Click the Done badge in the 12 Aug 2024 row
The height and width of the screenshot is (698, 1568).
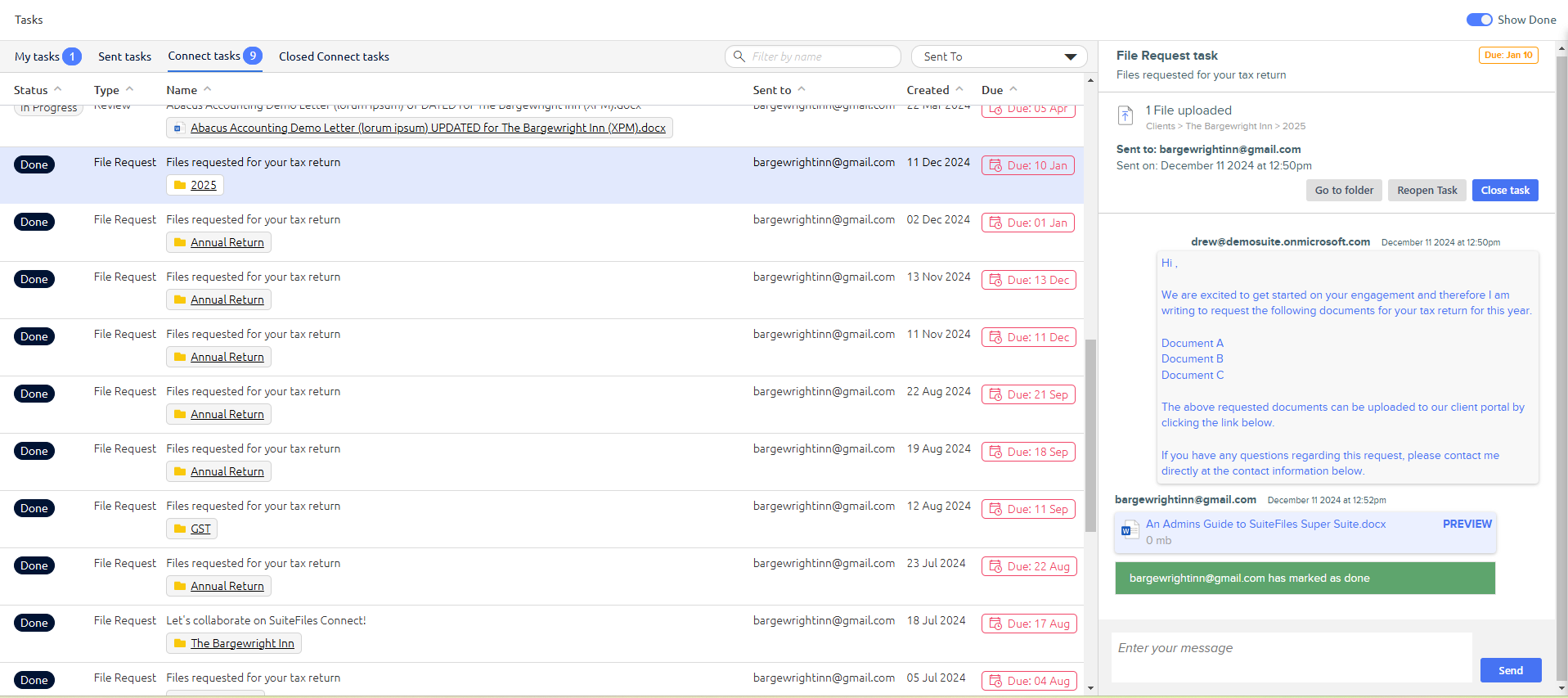click(34, 508)
